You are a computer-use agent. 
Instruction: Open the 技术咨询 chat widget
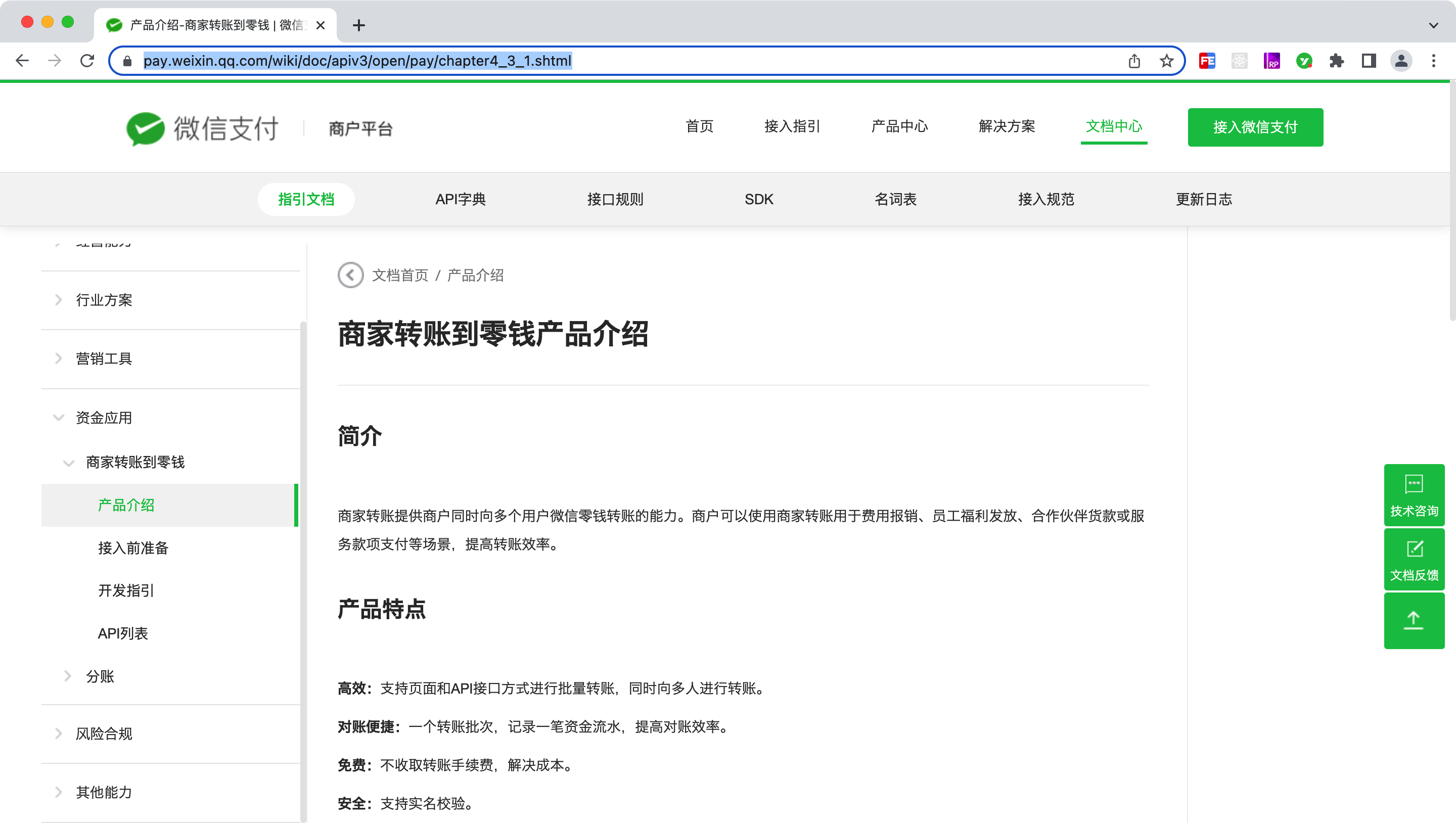tap(1414, 495)
